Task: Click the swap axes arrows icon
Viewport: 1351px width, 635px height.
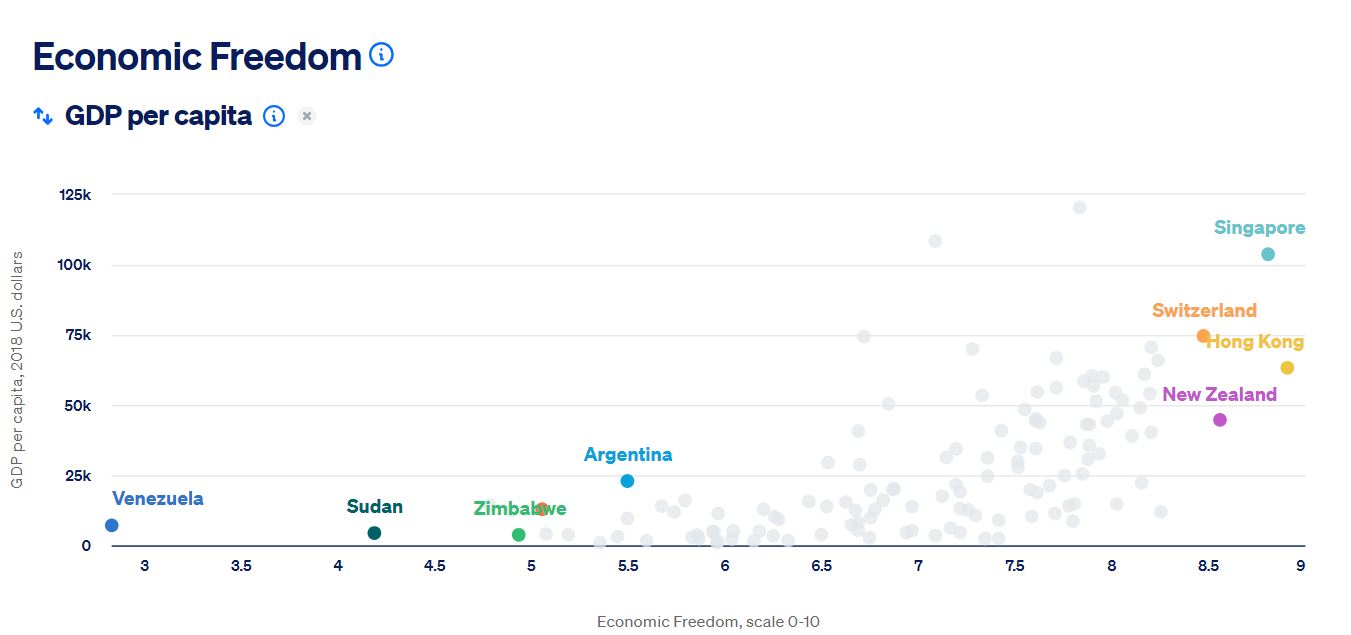Action: (43, 116)
